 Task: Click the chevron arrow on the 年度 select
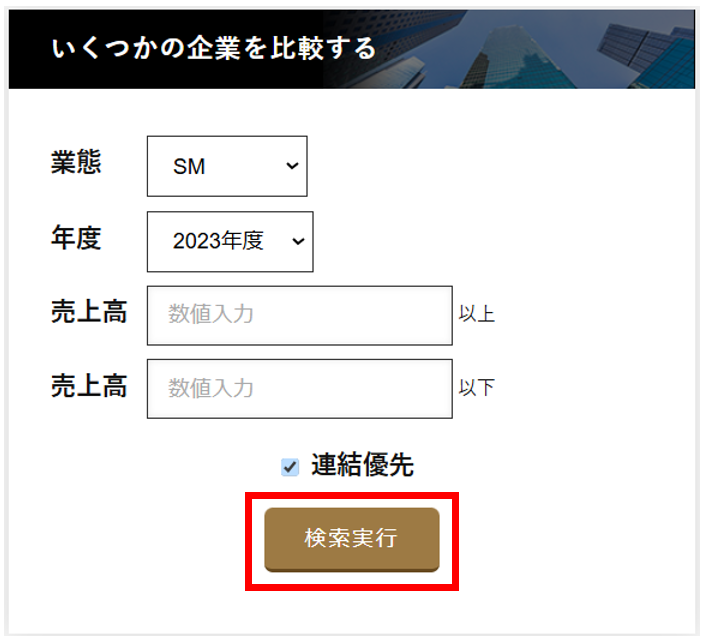(x=297, y=241)
